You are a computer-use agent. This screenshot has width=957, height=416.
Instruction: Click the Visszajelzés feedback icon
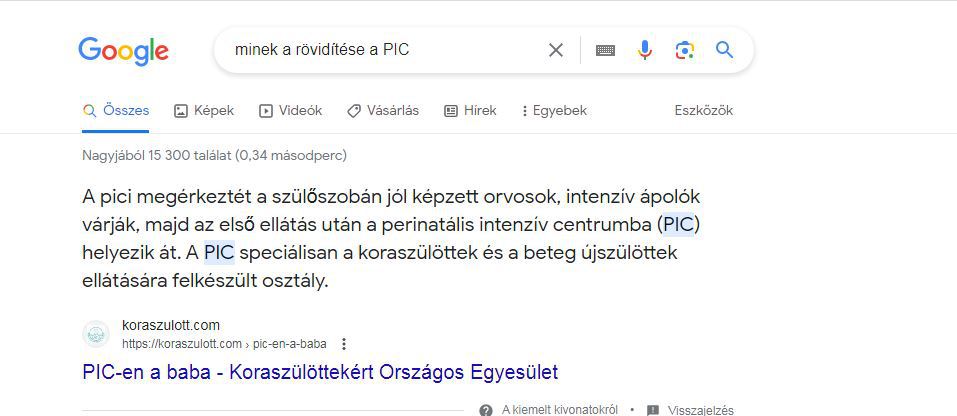pos(653,410)
